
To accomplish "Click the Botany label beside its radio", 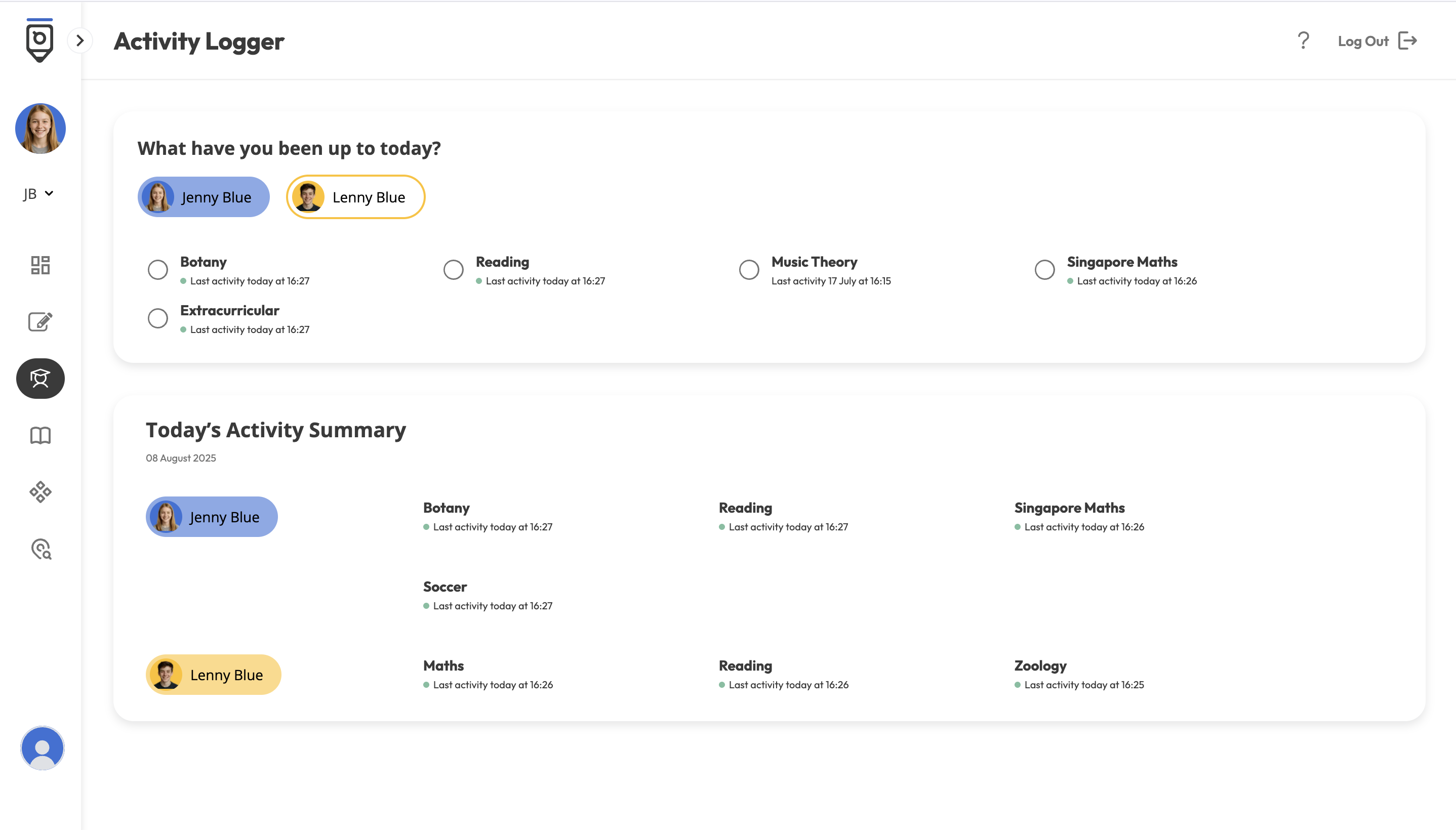I will [x=204, y=262].
